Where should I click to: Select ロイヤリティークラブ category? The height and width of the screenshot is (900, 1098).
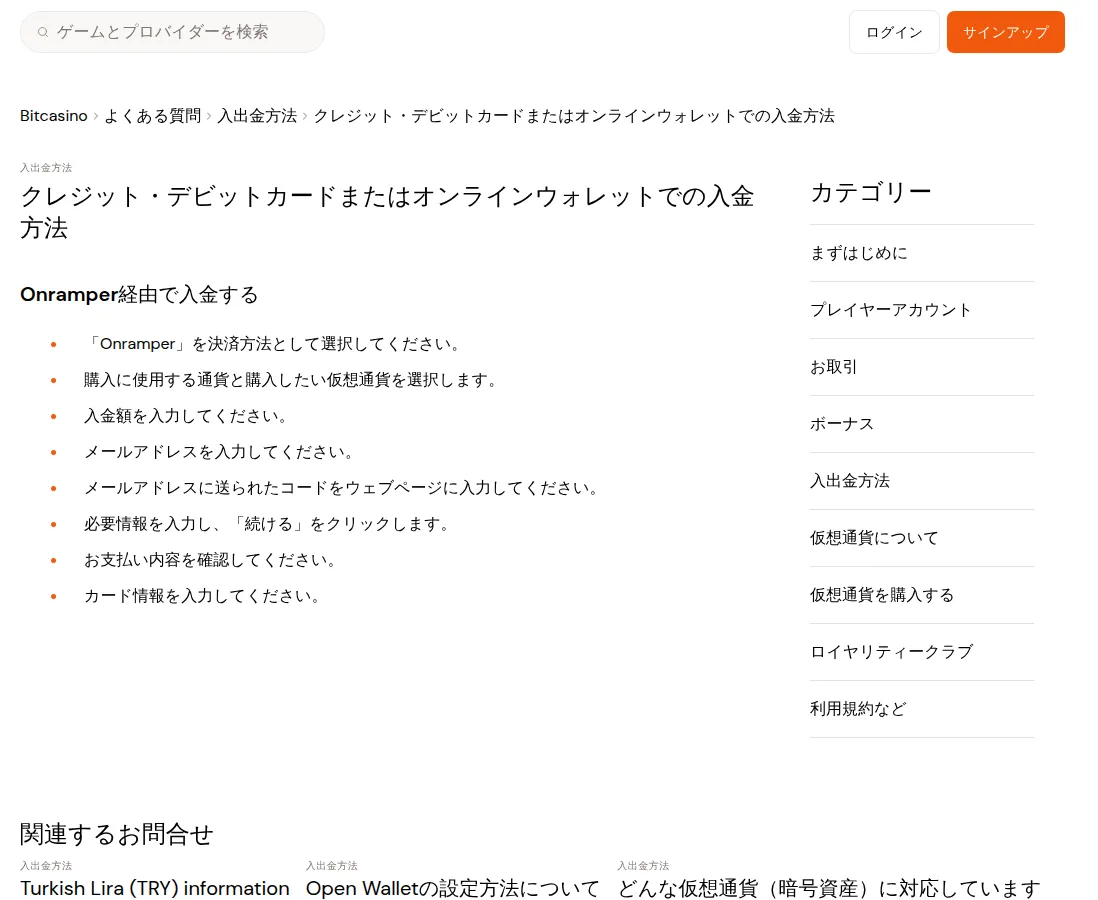pyautogui.click(x=922, y=652)
